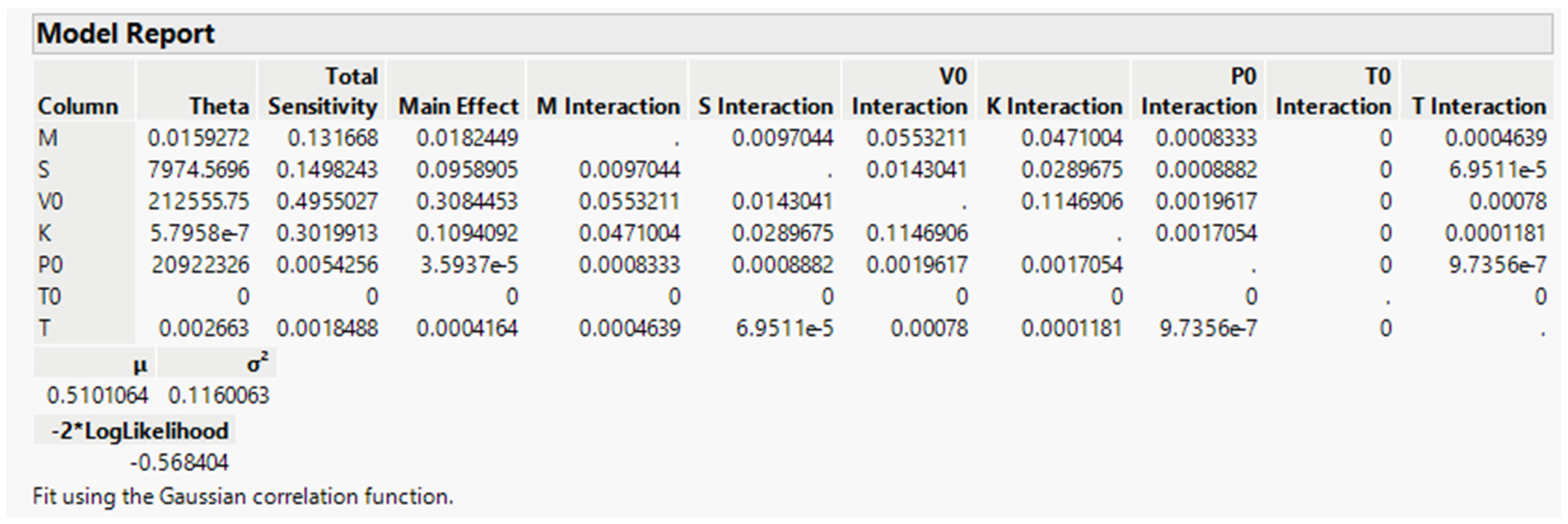Viewport: 1568px width, 524px height.
Task: Click the K Interaction column header
Action: [x=1054, y=106]
